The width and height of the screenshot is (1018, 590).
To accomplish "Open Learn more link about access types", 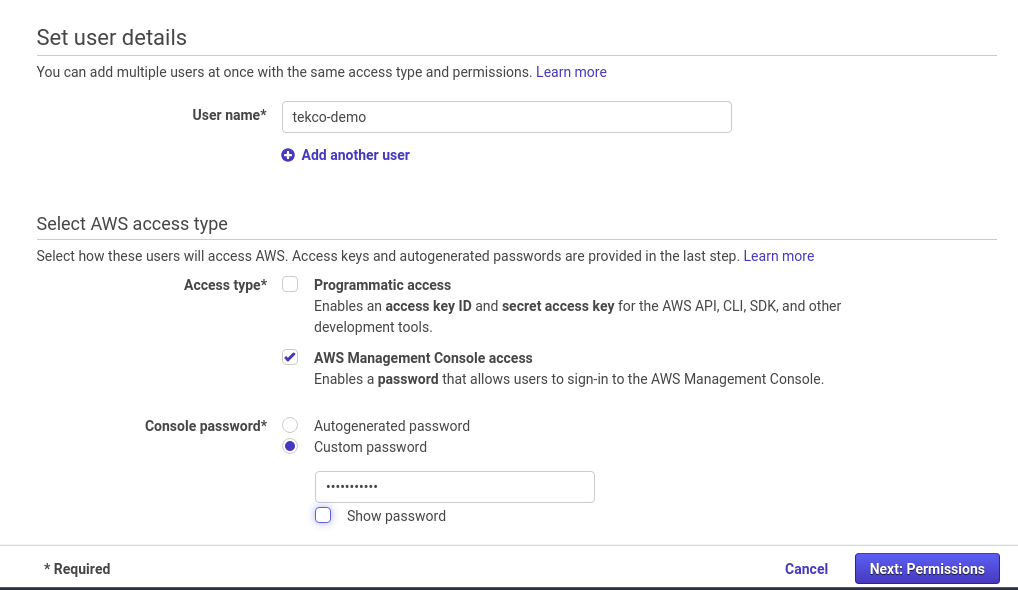I will pyautogui.click(x=778, y=256).
